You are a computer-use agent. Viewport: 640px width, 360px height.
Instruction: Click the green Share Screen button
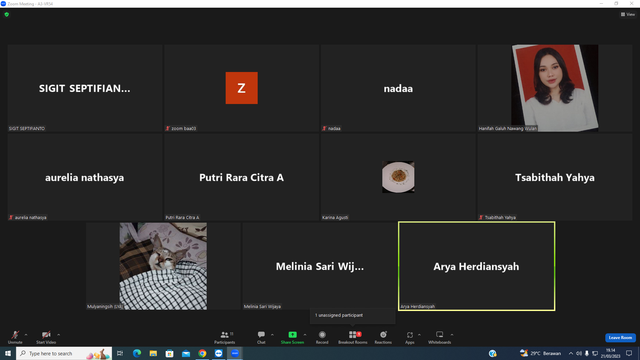point(292,337)
